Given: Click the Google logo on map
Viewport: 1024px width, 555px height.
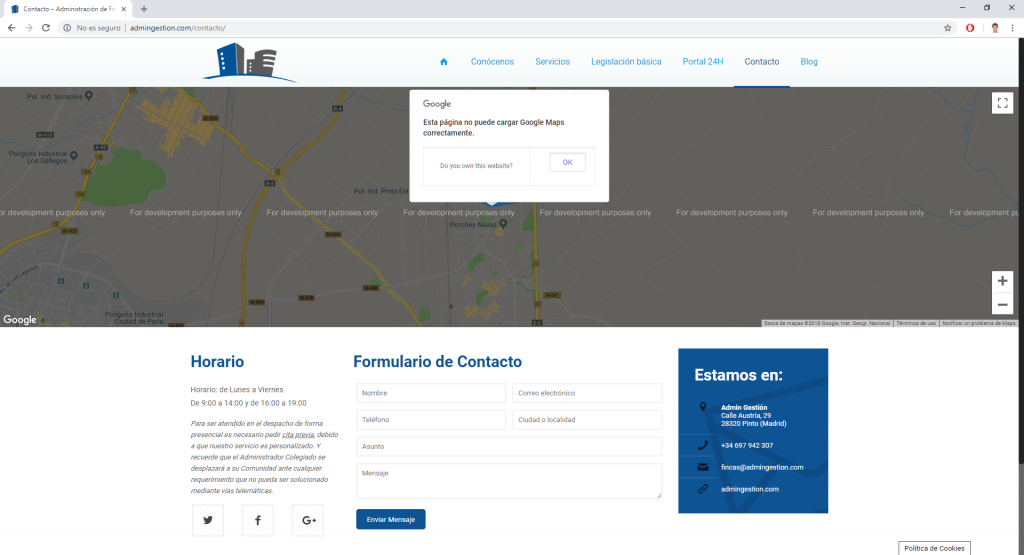Looking at the screenshot, I should 20,320.
